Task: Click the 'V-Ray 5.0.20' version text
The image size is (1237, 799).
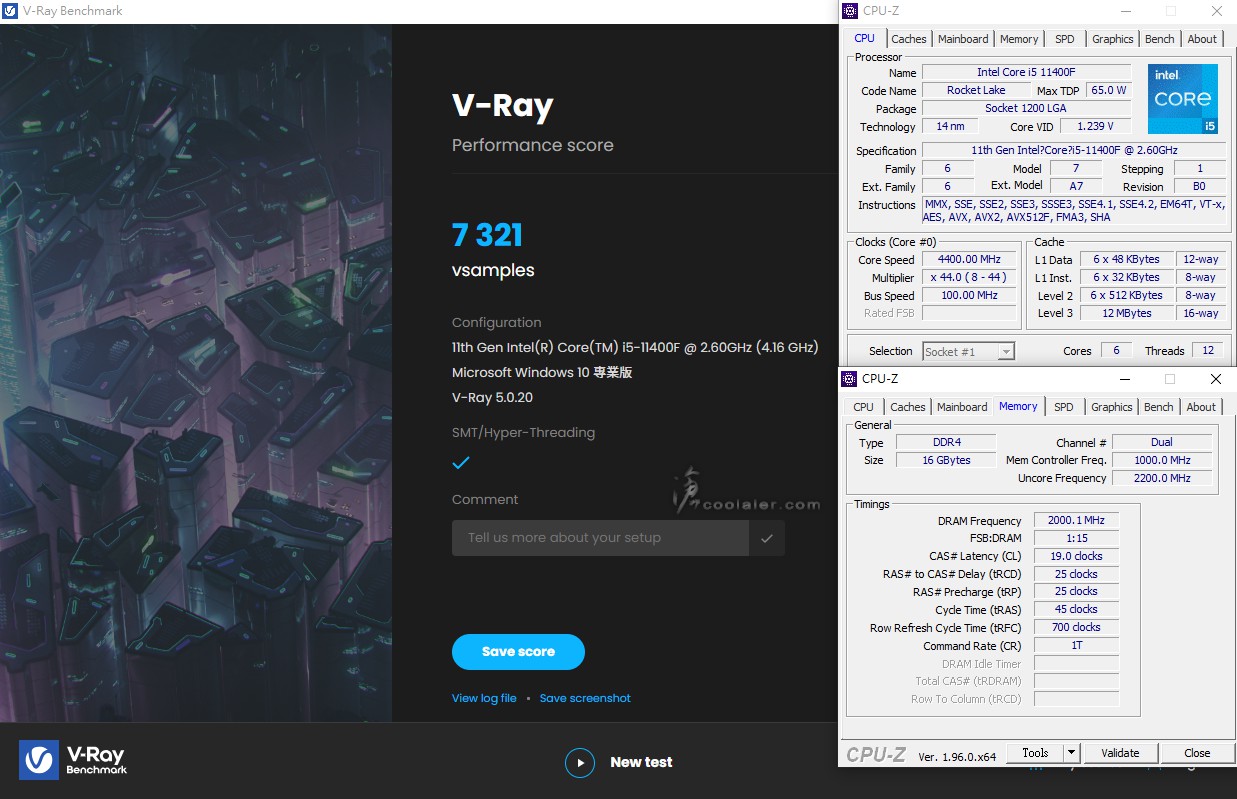Action: point(492,397)
